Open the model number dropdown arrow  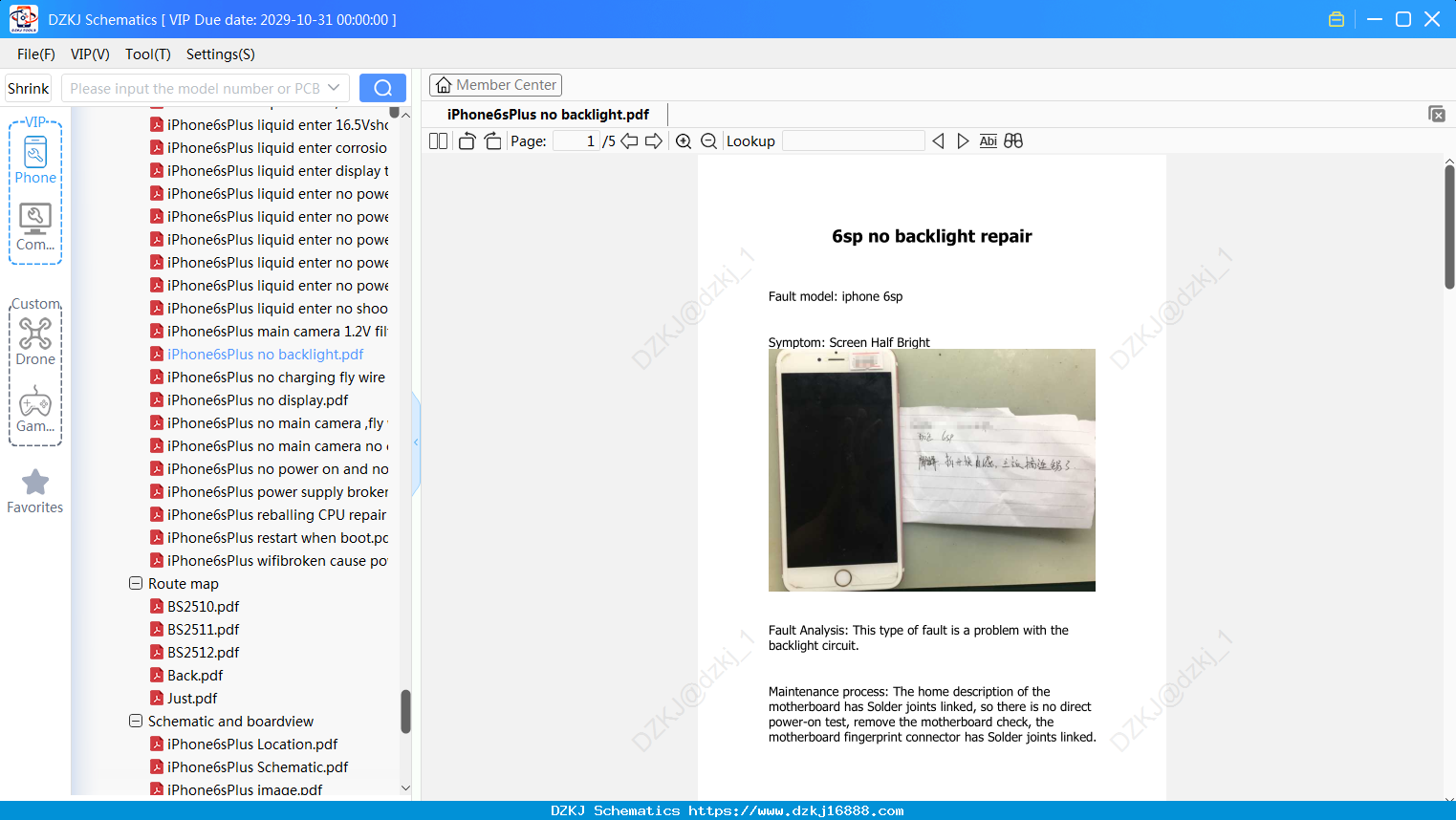334,88
